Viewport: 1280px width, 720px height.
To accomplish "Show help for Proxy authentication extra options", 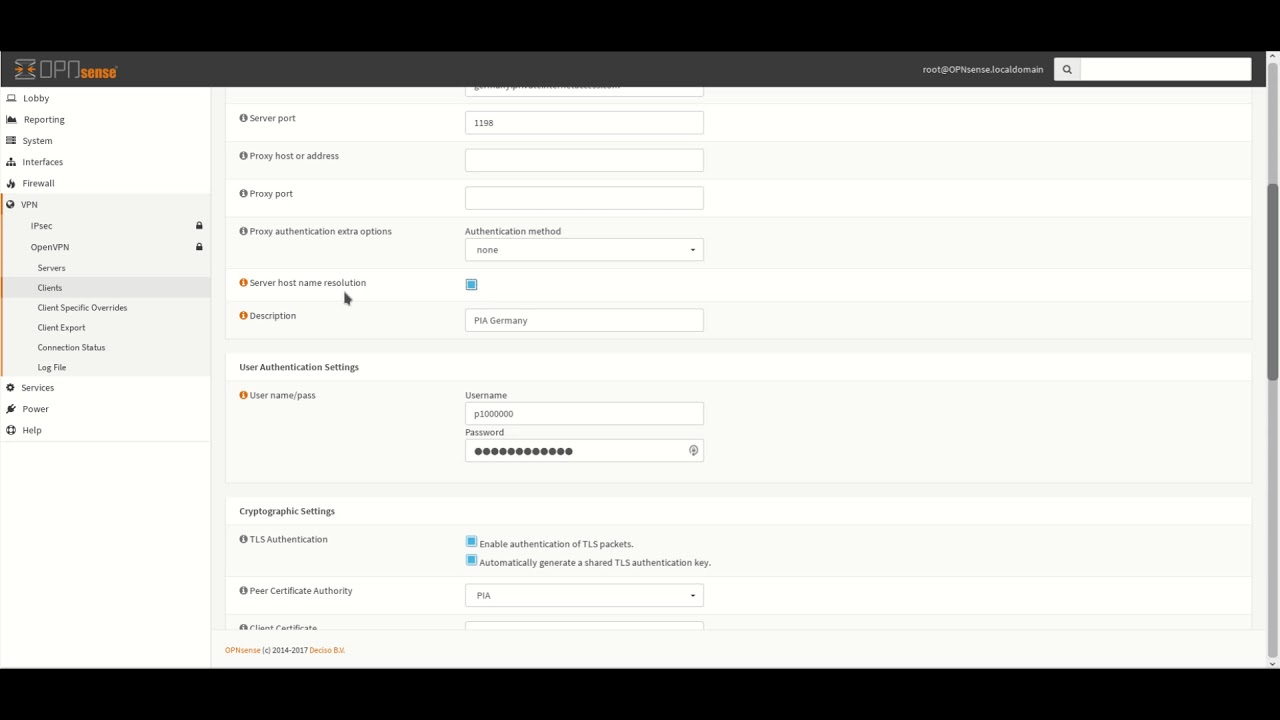I will tap(243, 231).
